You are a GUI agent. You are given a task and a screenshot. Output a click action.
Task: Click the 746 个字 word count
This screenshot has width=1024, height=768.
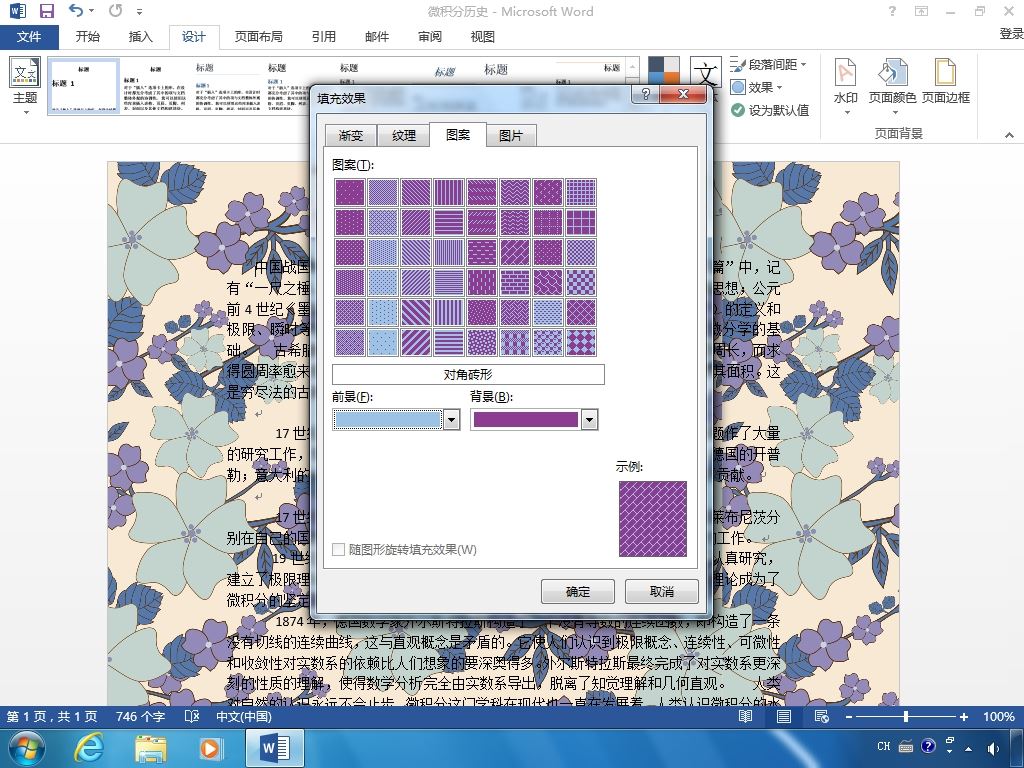(140, 716)
